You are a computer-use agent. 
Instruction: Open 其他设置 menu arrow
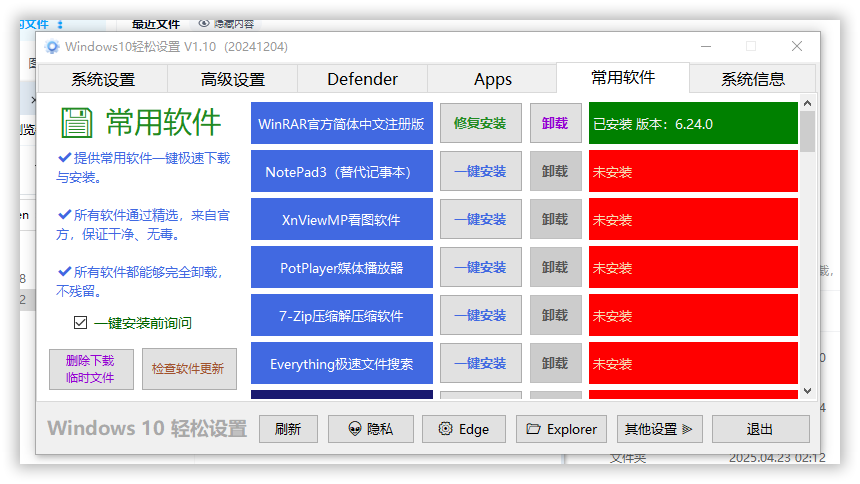687,429
